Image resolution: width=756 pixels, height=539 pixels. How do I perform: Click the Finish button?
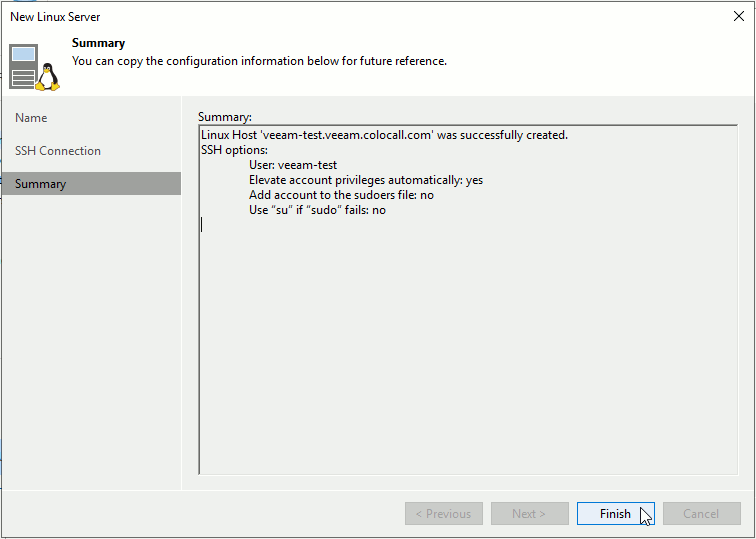point(615,514)
